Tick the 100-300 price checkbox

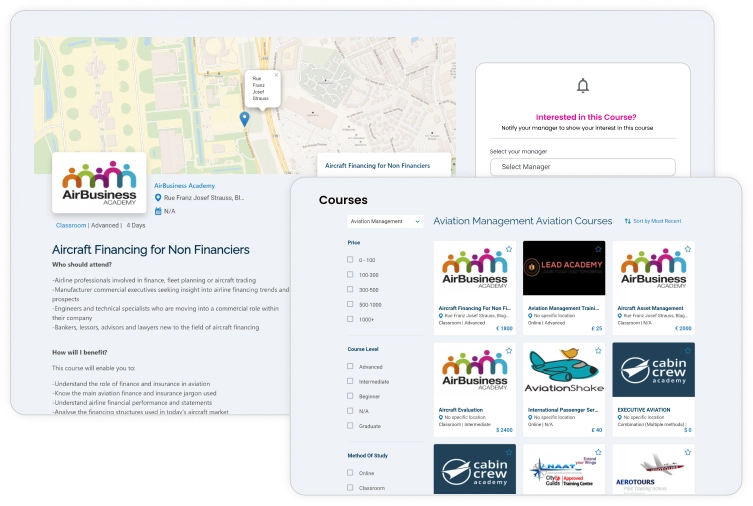350,274
